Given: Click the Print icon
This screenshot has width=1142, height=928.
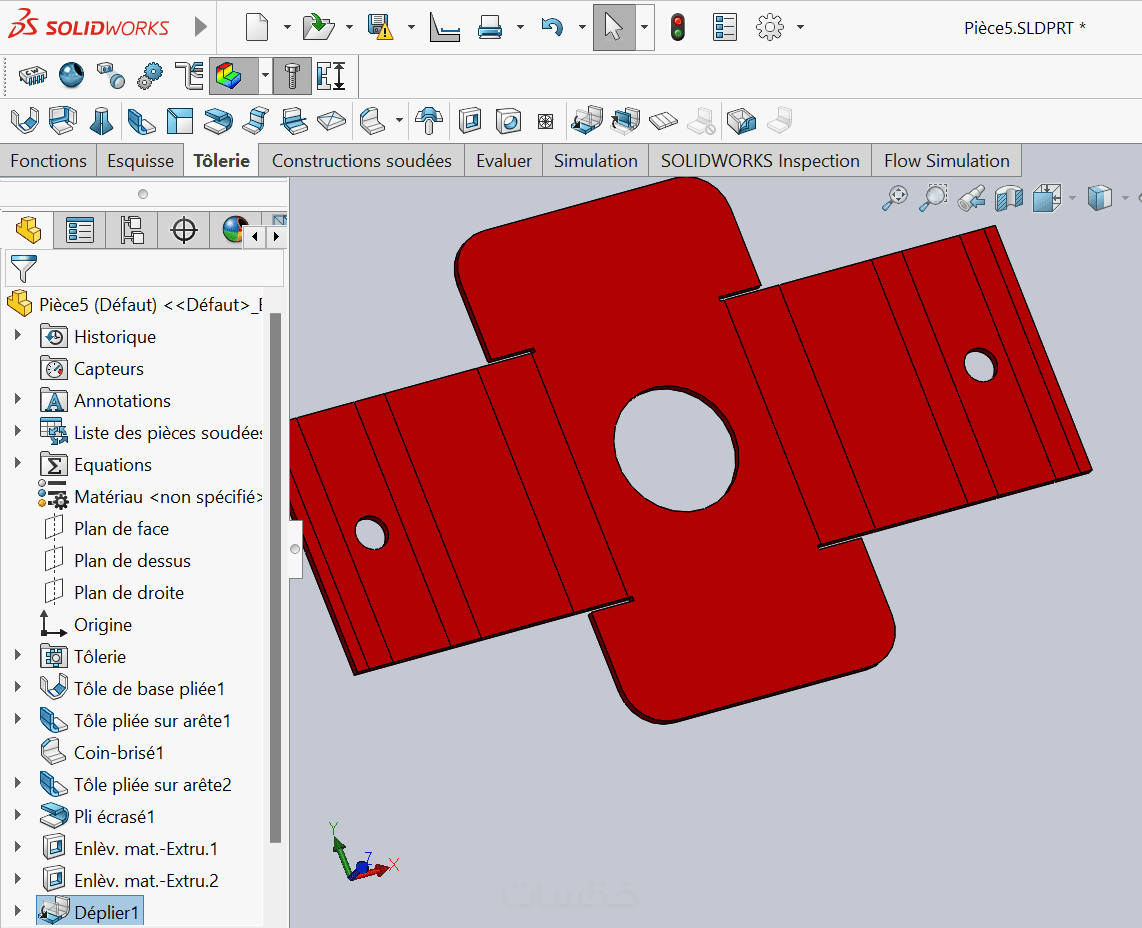Looking at the screenshot, I should [490, 27].
